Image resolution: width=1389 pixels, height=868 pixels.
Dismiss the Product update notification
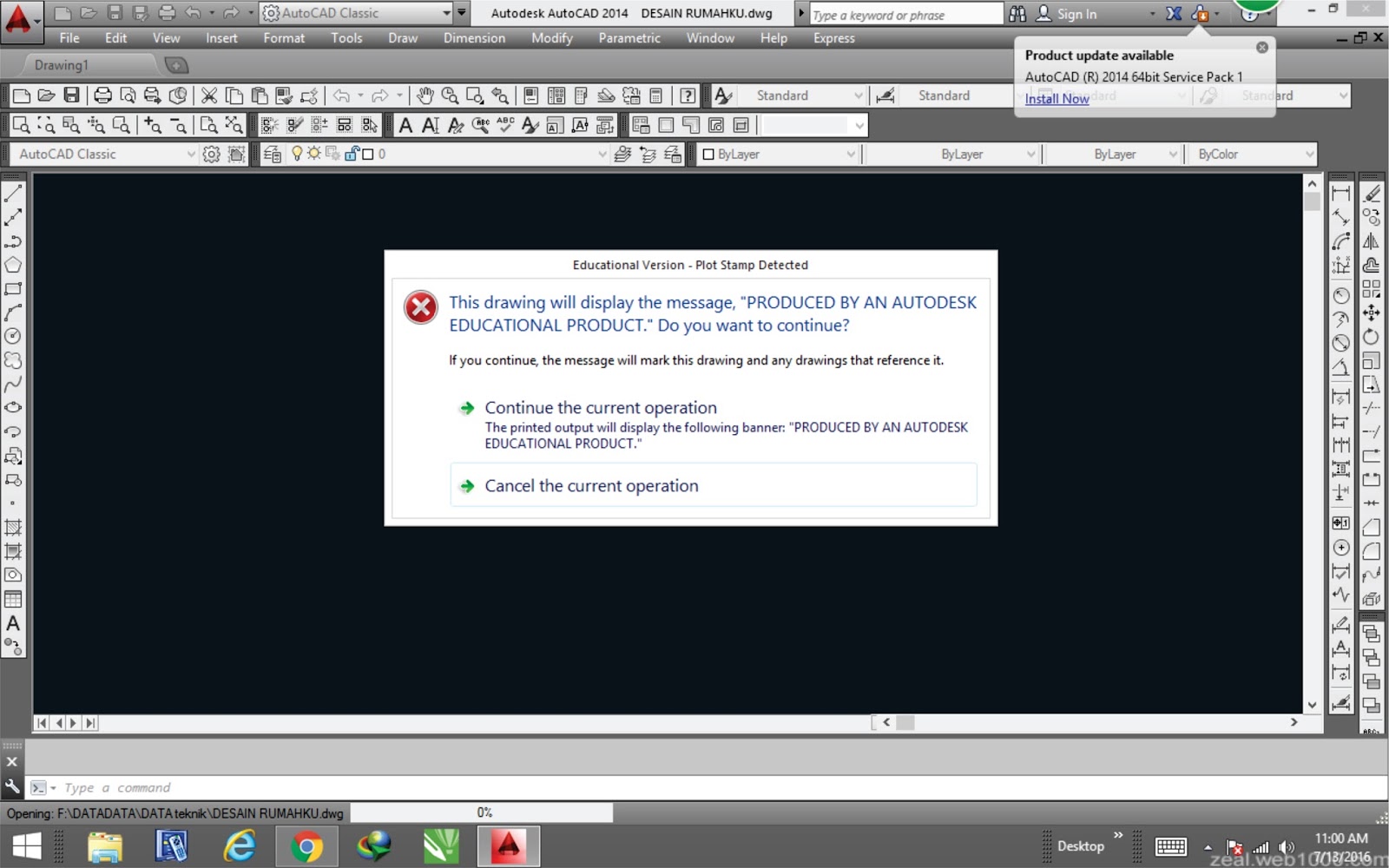(1262, 47)
